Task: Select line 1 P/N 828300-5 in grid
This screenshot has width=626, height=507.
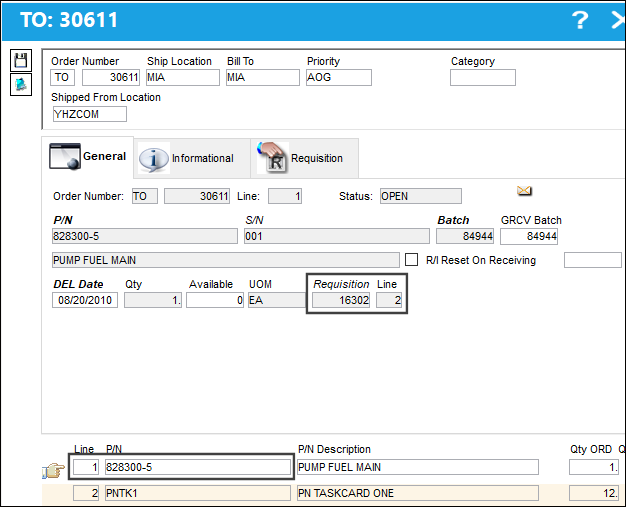Action: point(198,467)
